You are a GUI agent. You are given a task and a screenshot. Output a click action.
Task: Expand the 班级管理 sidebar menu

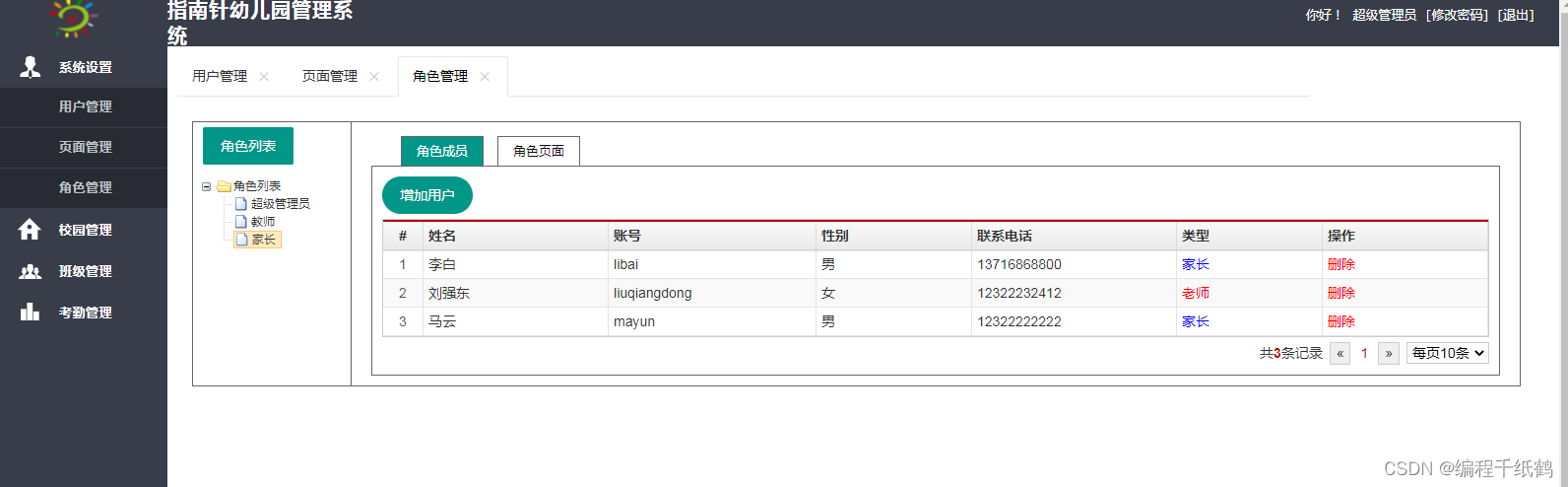coord(84,271)
